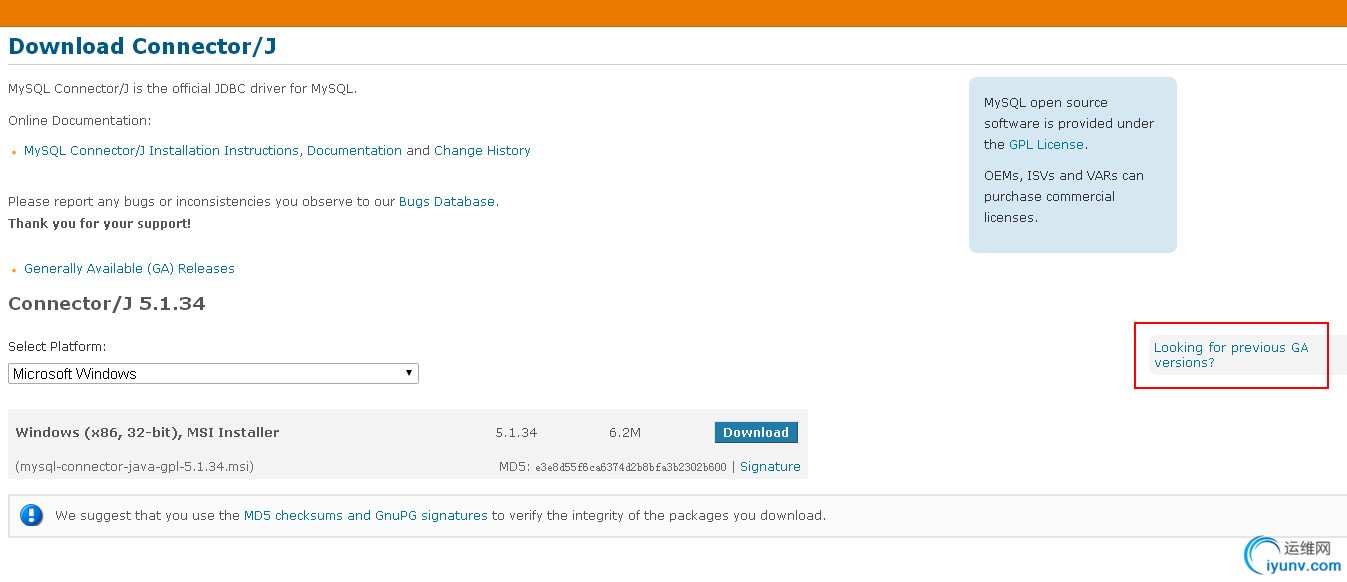This screenshot has width=1347, height=582.
Task: Open the Bugs Database link
Action: click(x=447, y=202)
